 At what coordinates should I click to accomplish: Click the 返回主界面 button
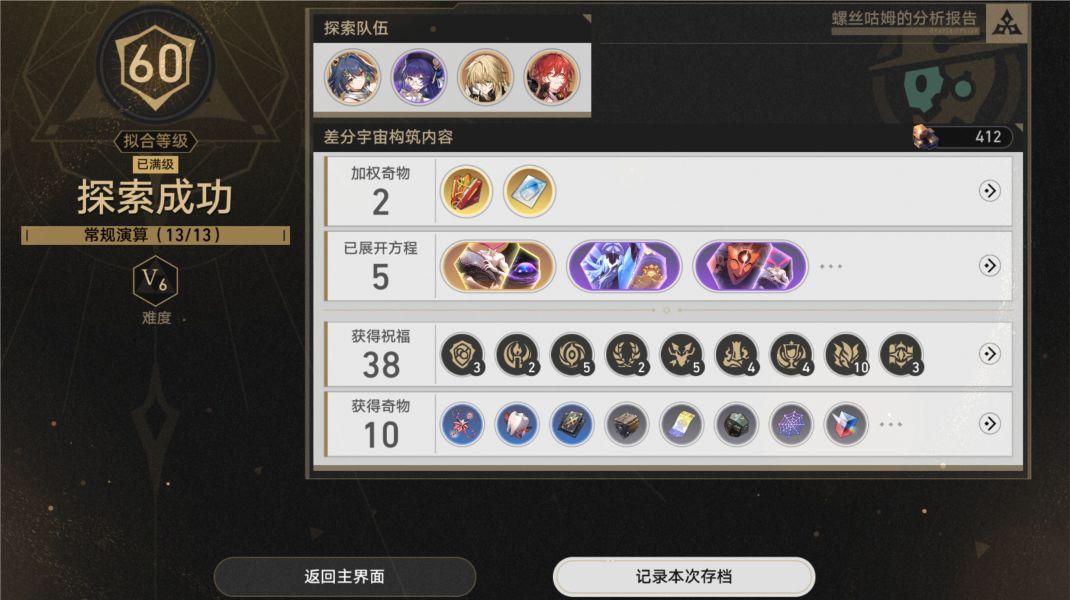[345, 577]
